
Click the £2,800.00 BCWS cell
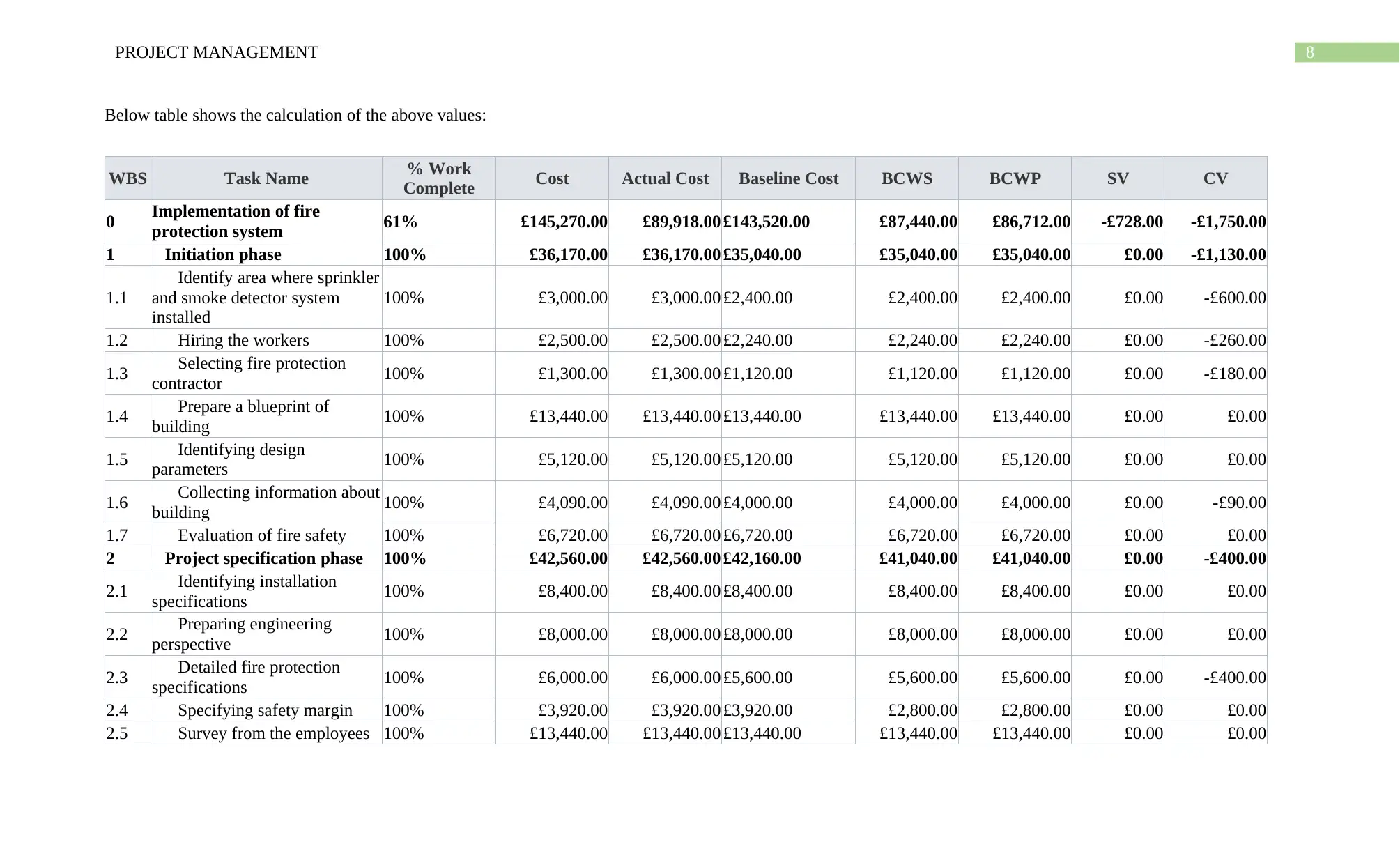(907, 710)
